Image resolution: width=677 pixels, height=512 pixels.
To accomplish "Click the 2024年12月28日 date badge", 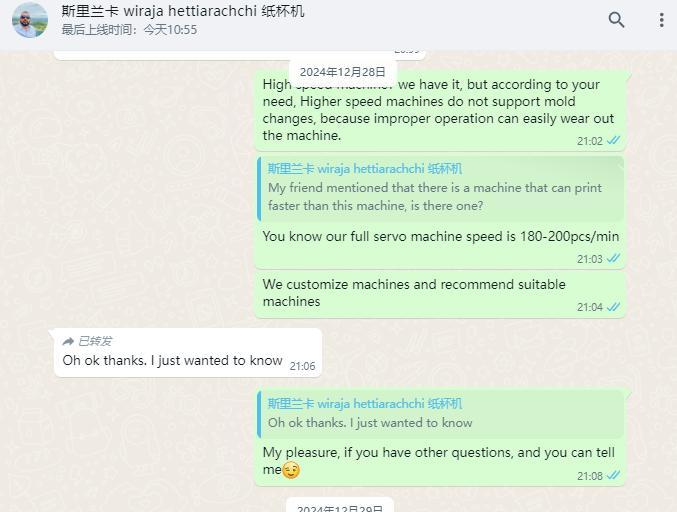I will pyautogui.click(x=343, y=72).
